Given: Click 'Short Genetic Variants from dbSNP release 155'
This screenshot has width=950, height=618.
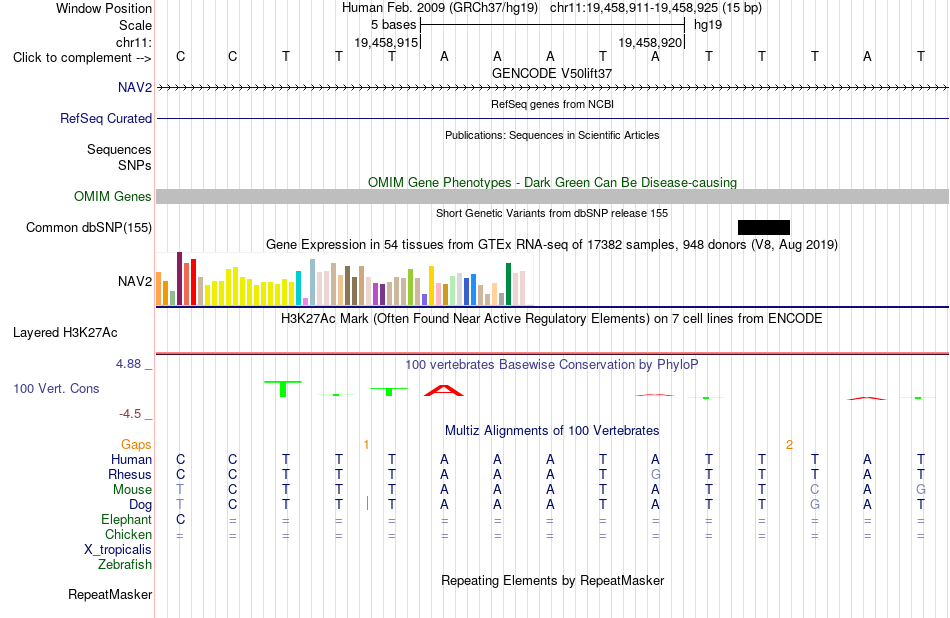Looking at the screenshot, I should [552, 213].
